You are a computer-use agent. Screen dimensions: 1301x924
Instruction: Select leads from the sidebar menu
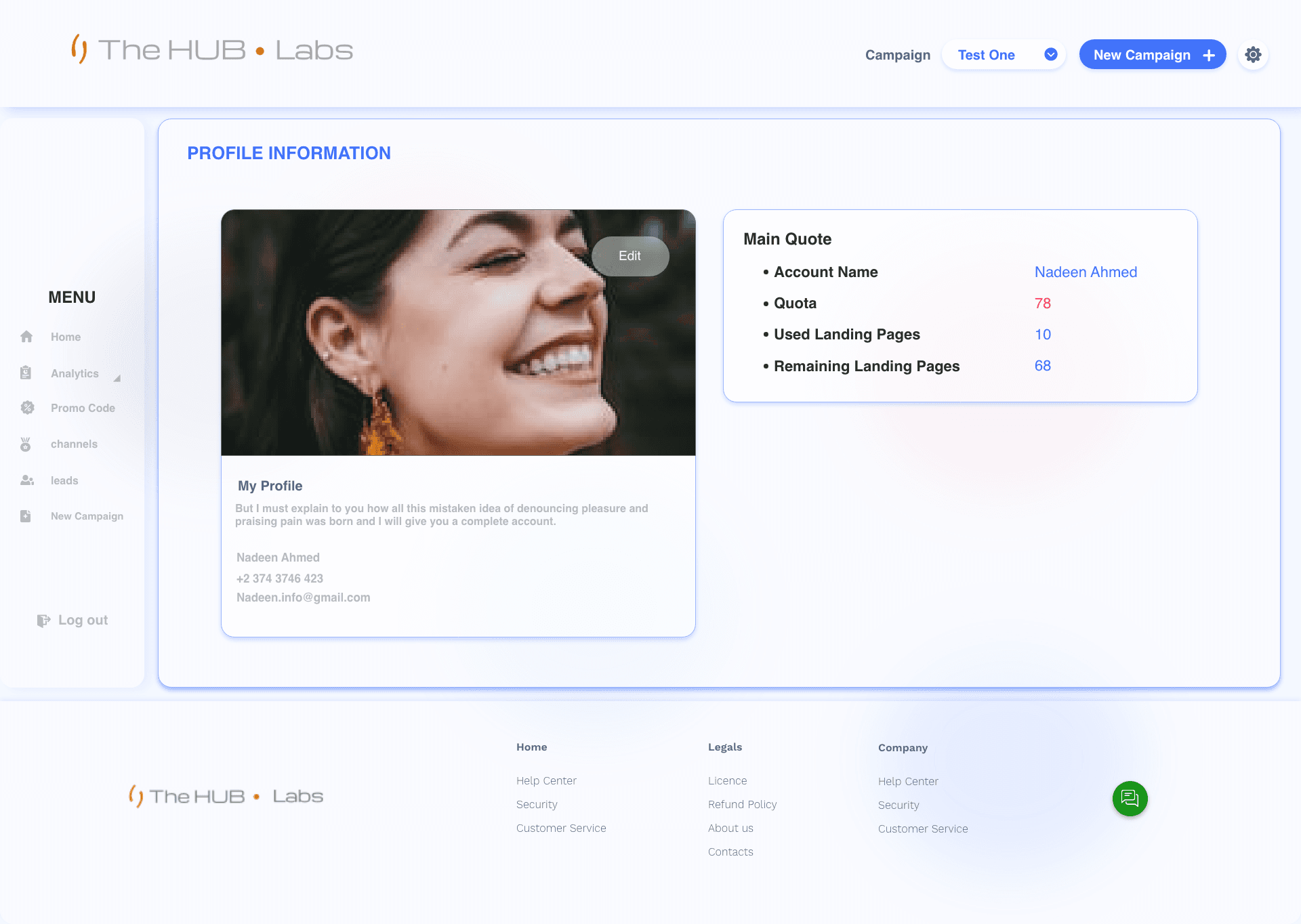(64, 480)
